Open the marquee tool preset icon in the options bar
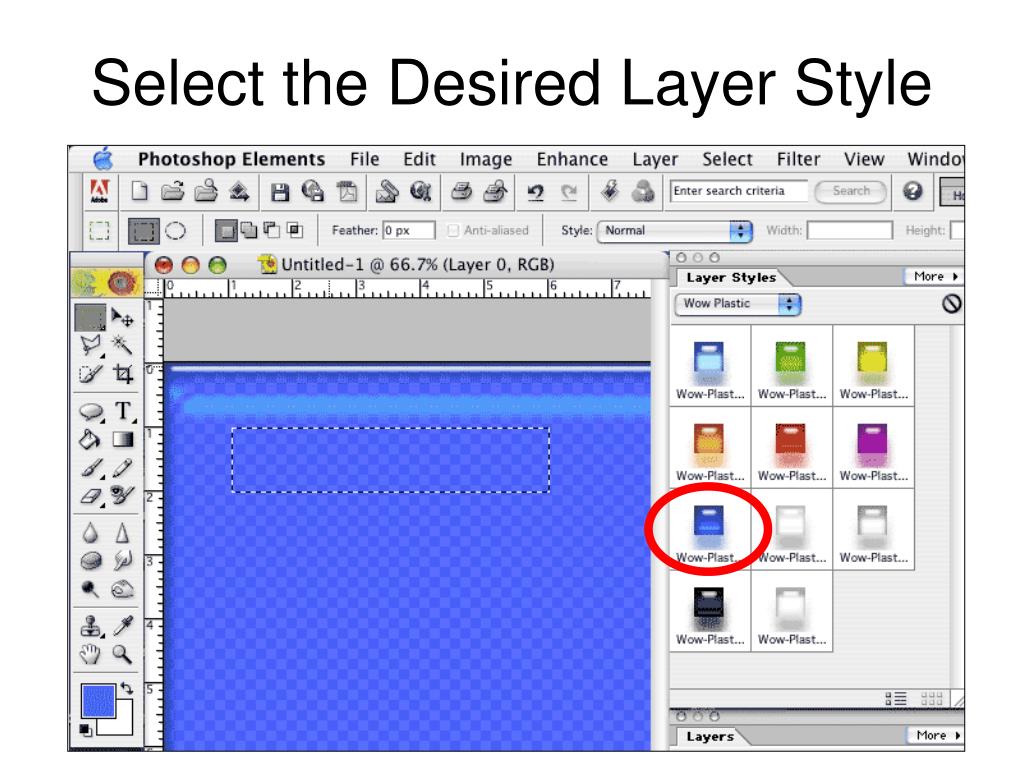The width and height of the screenshot is (1024, 768). [x=99, y=231]
